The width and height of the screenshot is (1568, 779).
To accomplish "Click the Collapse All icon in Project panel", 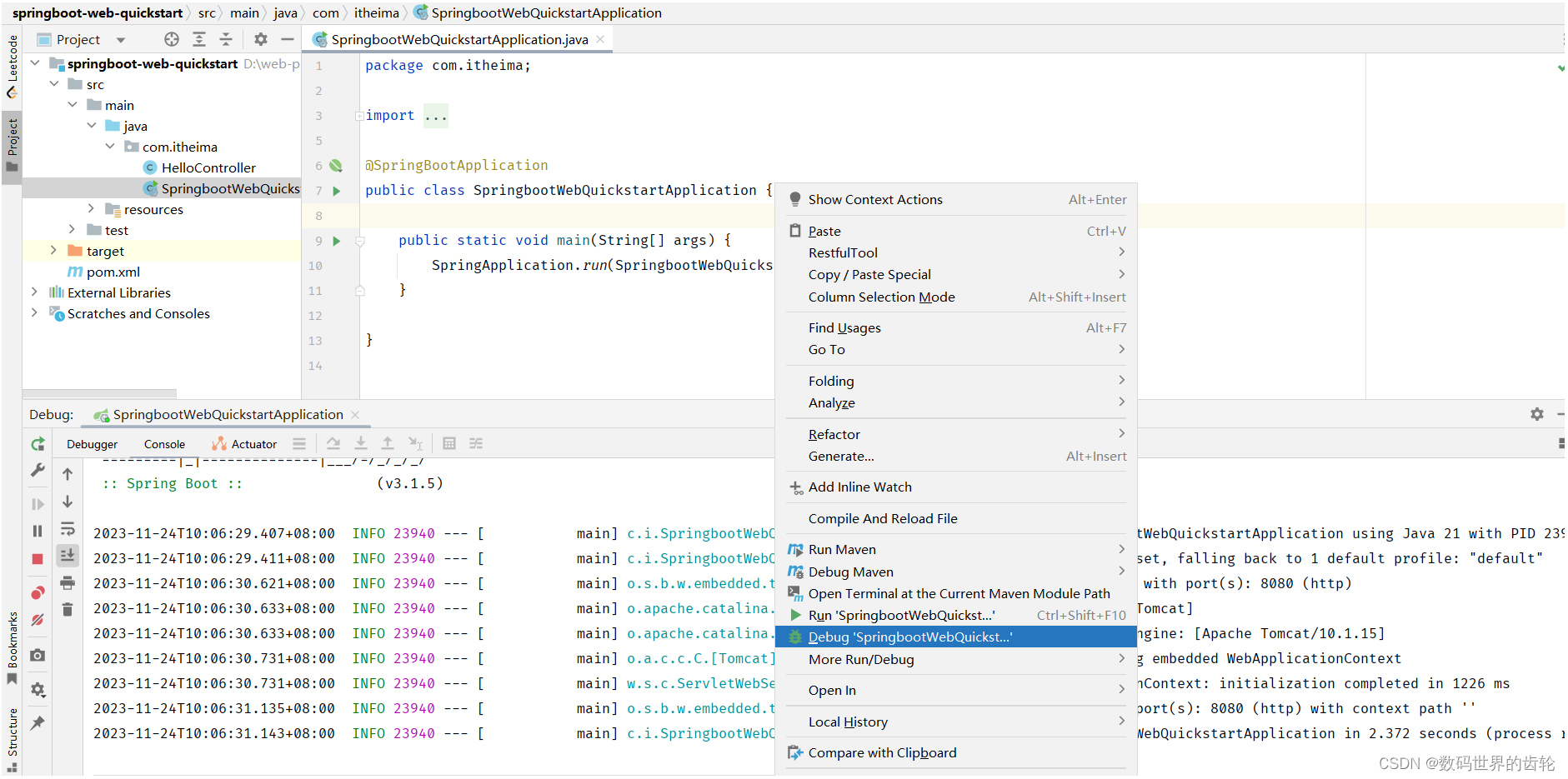I will coord(226,39).
